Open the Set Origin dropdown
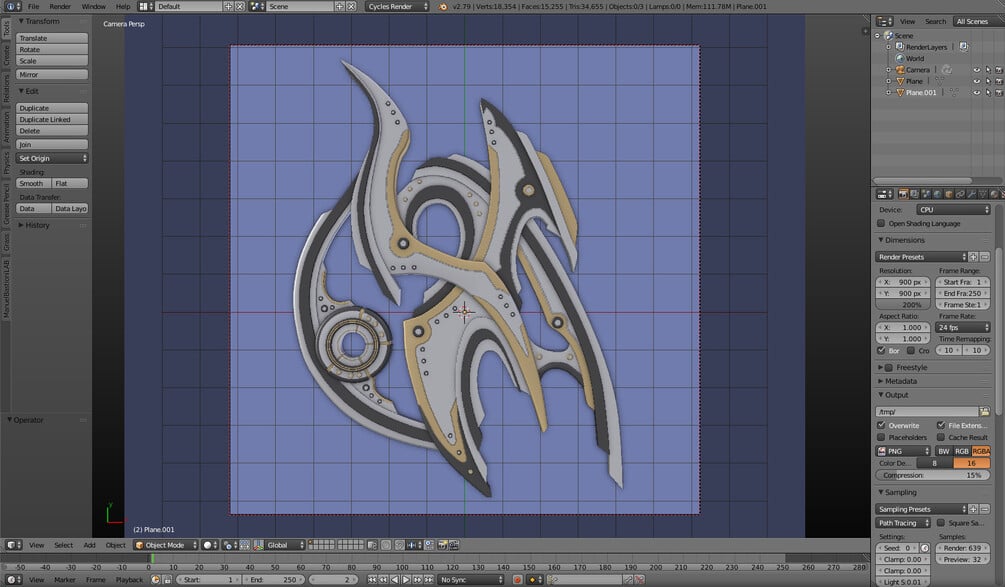This screenshot has width=1005, height=587. click(x=52, y=158)
